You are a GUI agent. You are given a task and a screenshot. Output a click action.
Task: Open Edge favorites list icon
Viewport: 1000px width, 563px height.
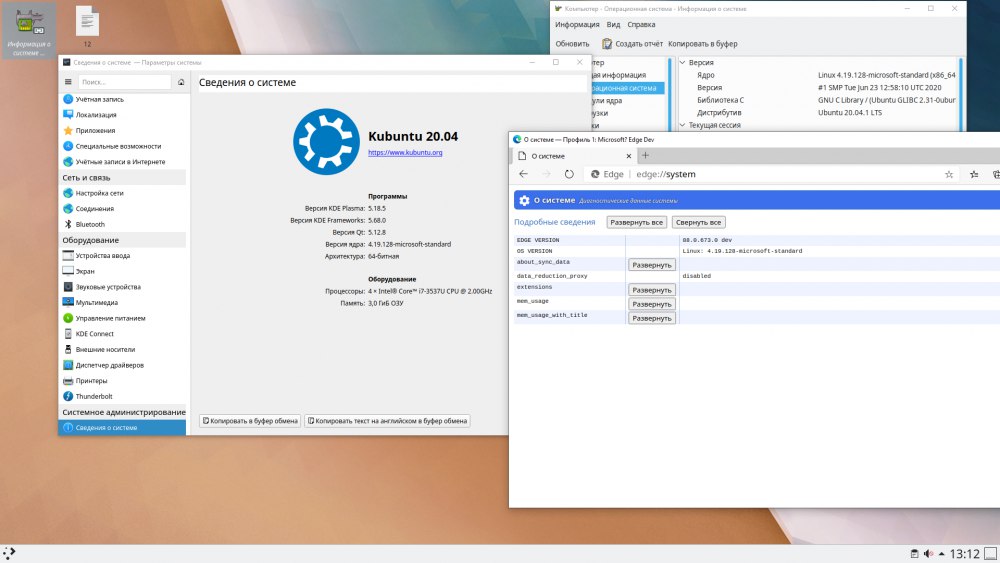pos(974,174)
